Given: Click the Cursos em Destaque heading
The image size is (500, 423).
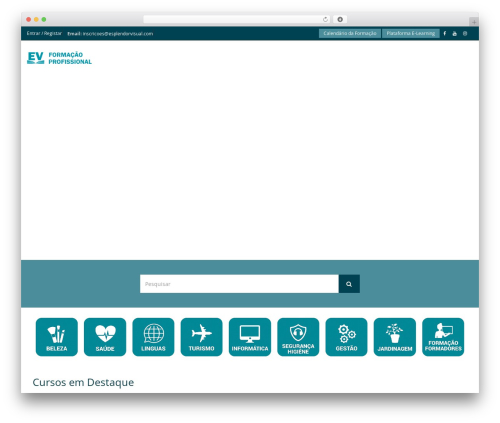Looking at the screenshot, I should coord(83,382).
